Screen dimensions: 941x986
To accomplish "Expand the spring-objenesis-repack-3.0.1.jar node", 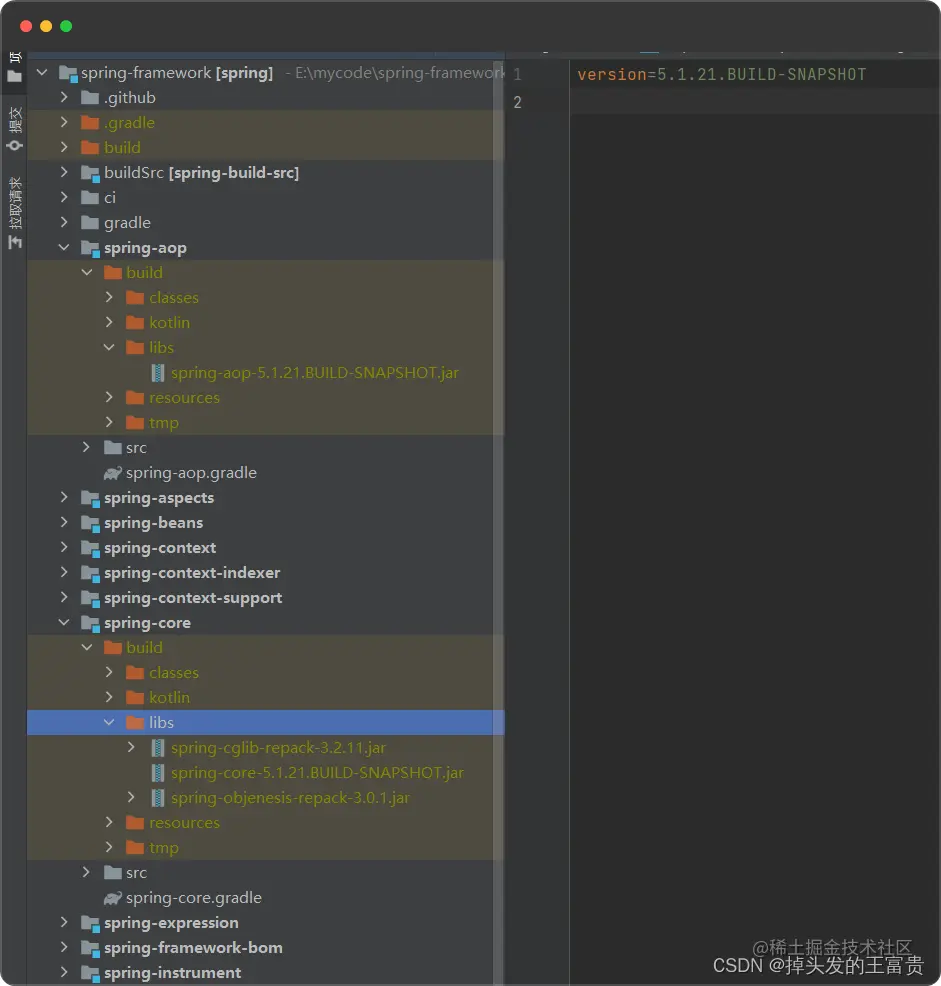I will pyautogui.click(x=131, y=797).
